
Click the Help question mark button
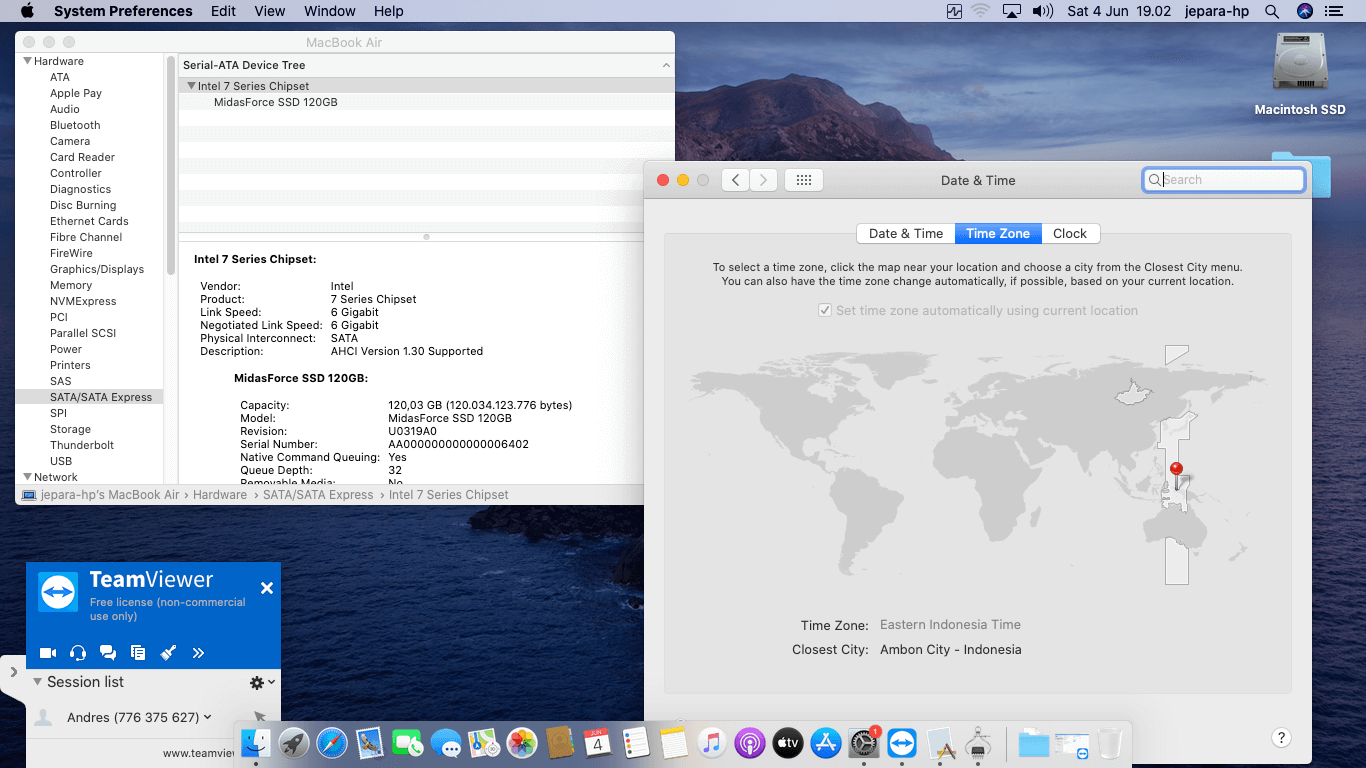[x=1281, y=738]
